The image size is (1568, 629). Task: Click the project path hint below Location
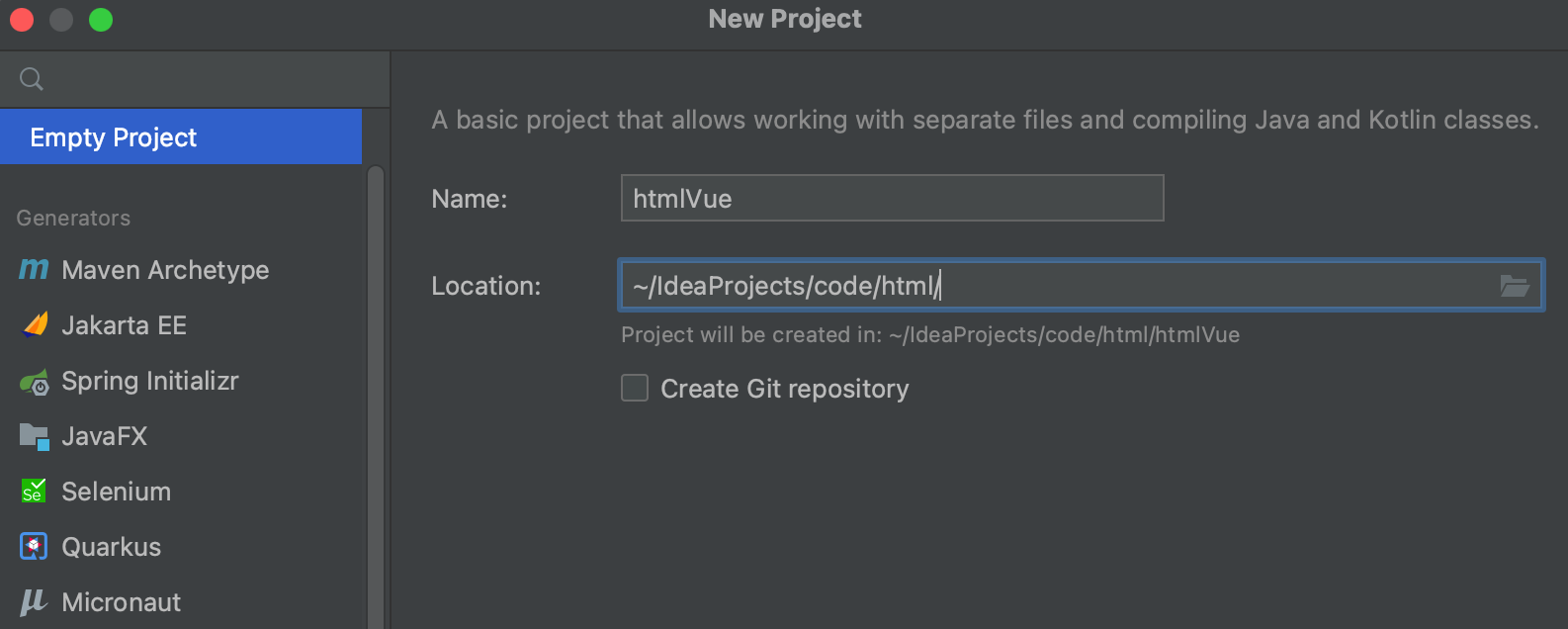[930, 334]
